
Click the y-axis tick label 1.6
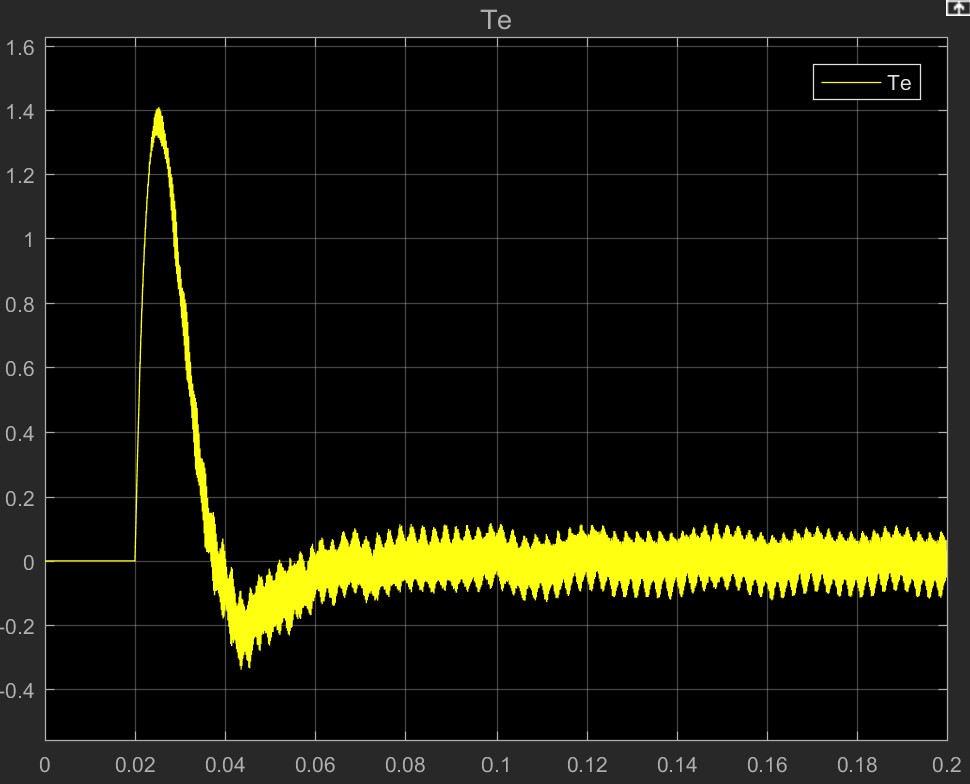(x=20, y=48)
